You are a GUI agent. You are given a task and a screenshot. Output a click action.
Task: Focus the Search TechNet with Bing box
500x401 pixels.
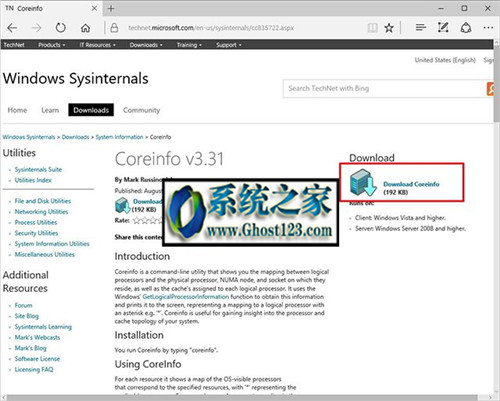(385, 89)
